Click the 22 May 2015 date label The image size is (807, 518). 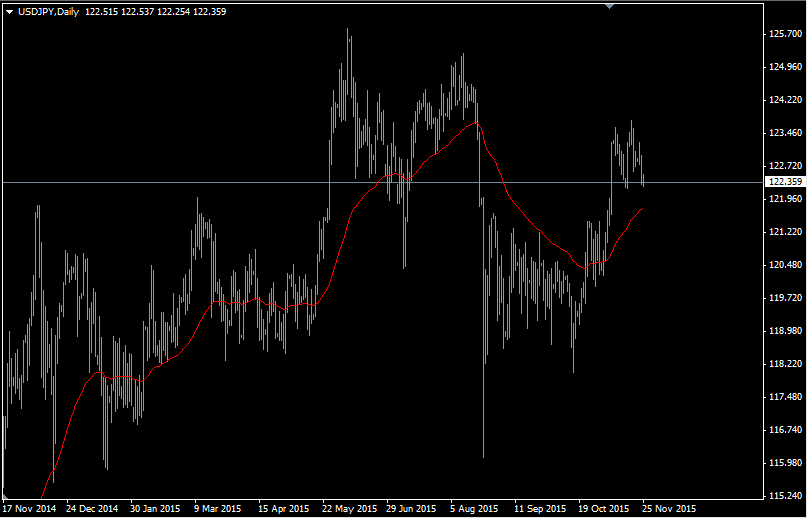click(348, 509)
